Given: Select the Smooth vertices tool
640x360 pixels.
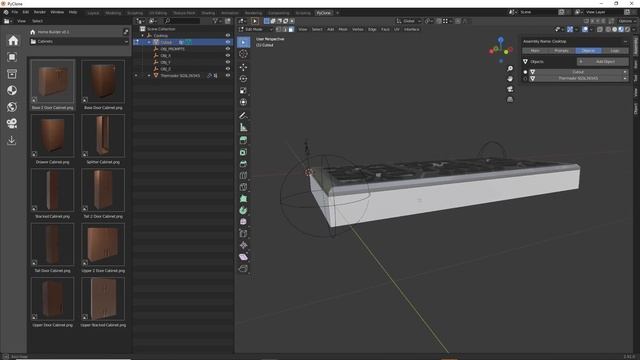Looking at the screenshot, I should 243,222.
